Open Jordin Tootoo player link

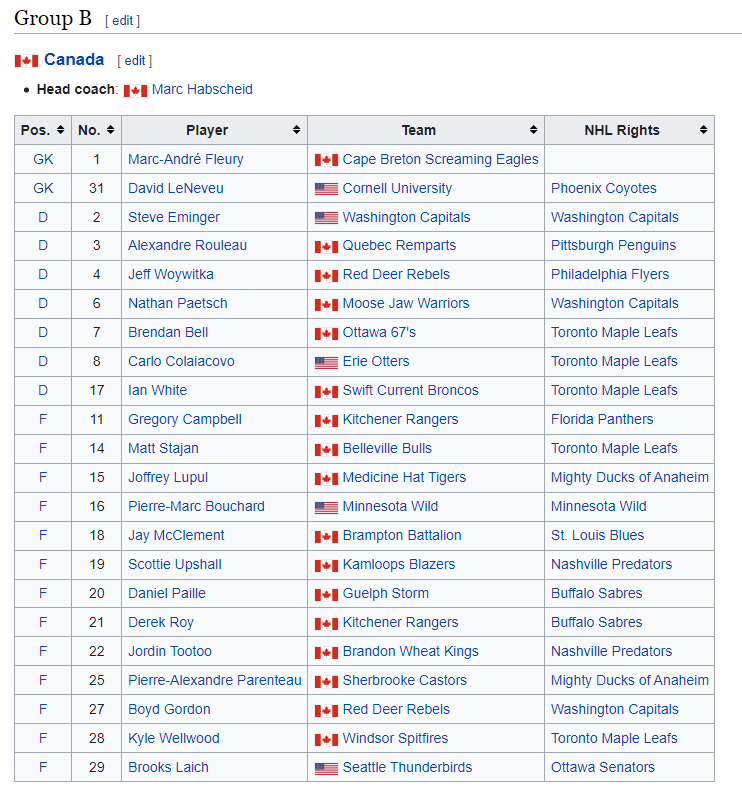170,651
